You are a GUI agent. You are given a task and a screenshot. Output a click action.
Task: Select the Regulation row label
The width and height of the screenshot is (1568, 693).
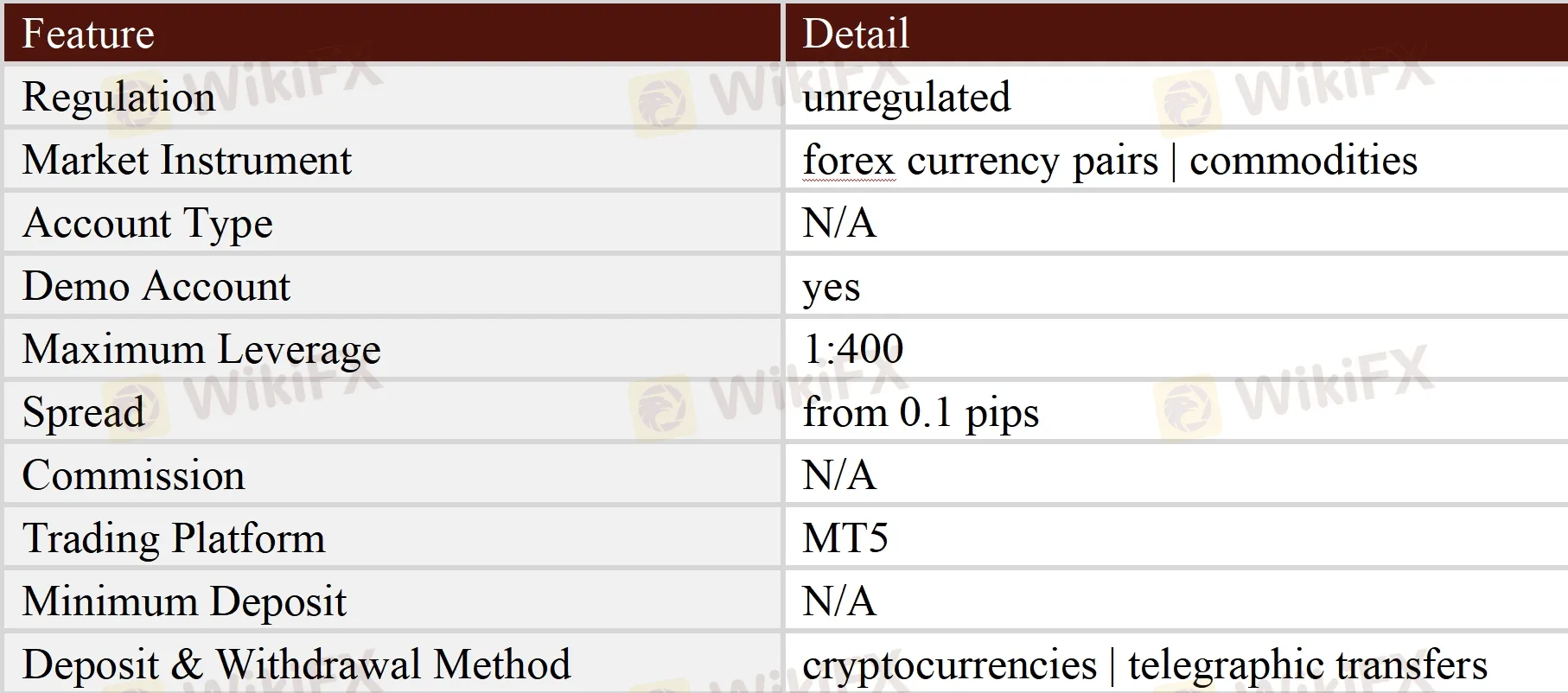coord(118,97)
